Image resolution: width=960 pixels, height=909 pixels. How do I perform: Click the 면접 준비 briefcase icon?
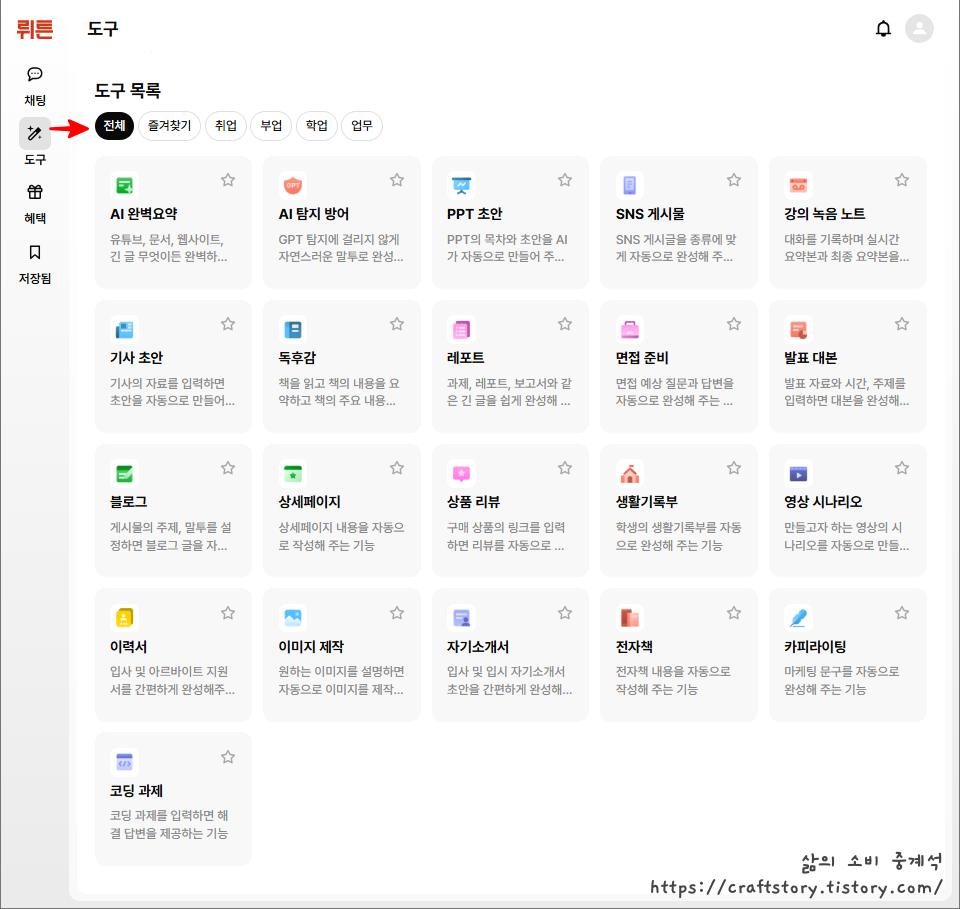tap(630, 329)
